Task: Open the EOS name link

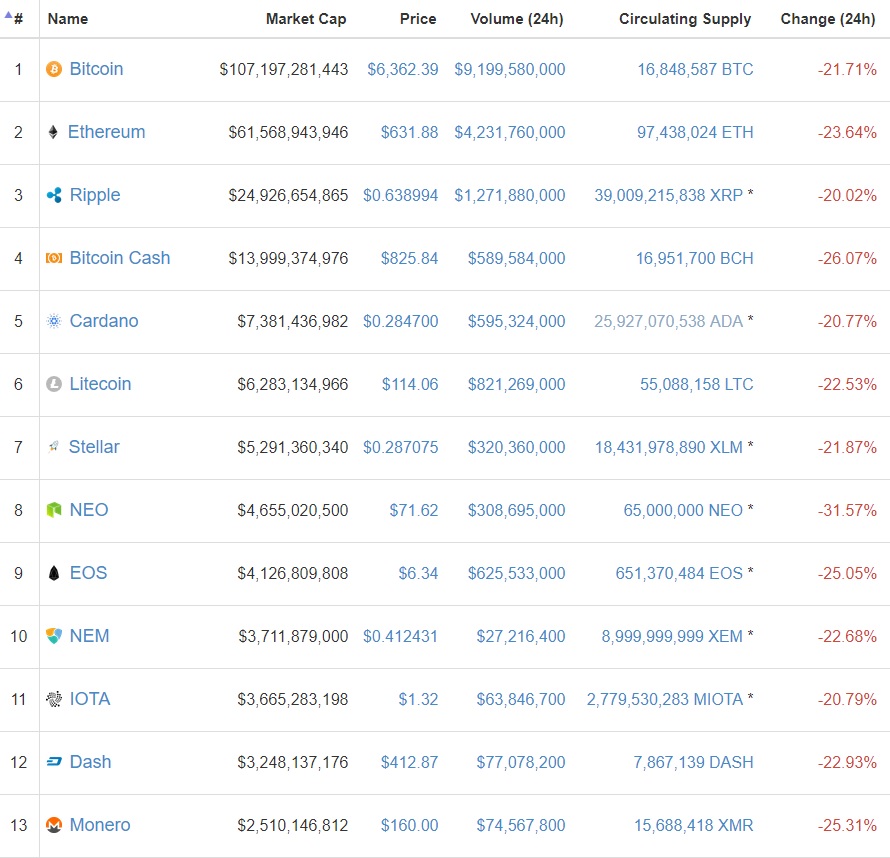Action: pyautogui.click(x=89, y=573)
